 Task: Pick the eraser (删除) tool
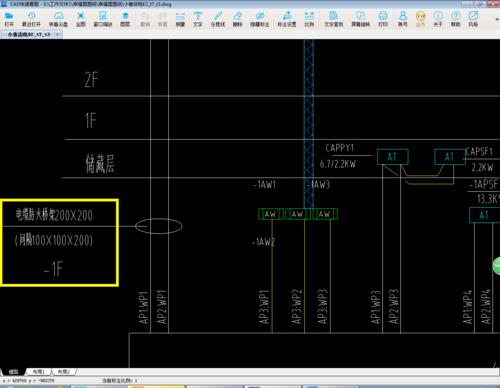238,19
